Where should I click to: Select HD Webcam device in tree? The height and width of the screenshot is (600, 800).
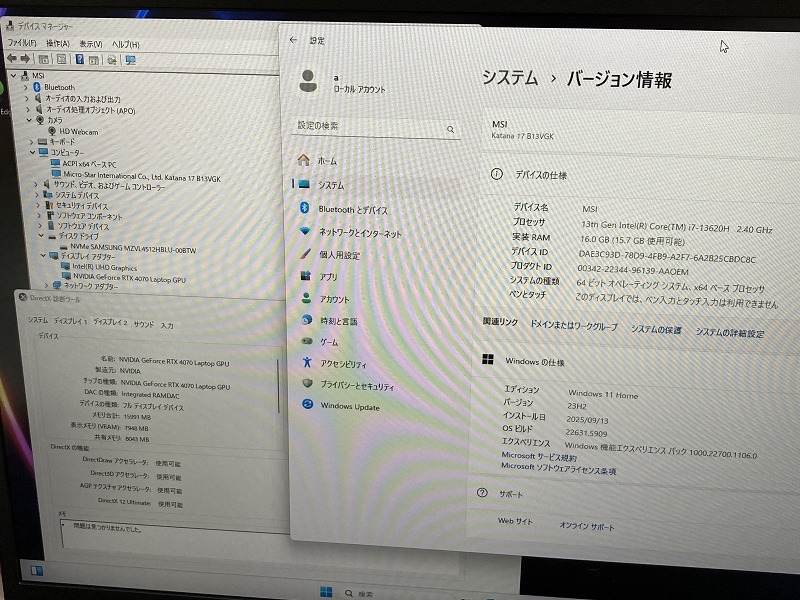pos(79,132)
